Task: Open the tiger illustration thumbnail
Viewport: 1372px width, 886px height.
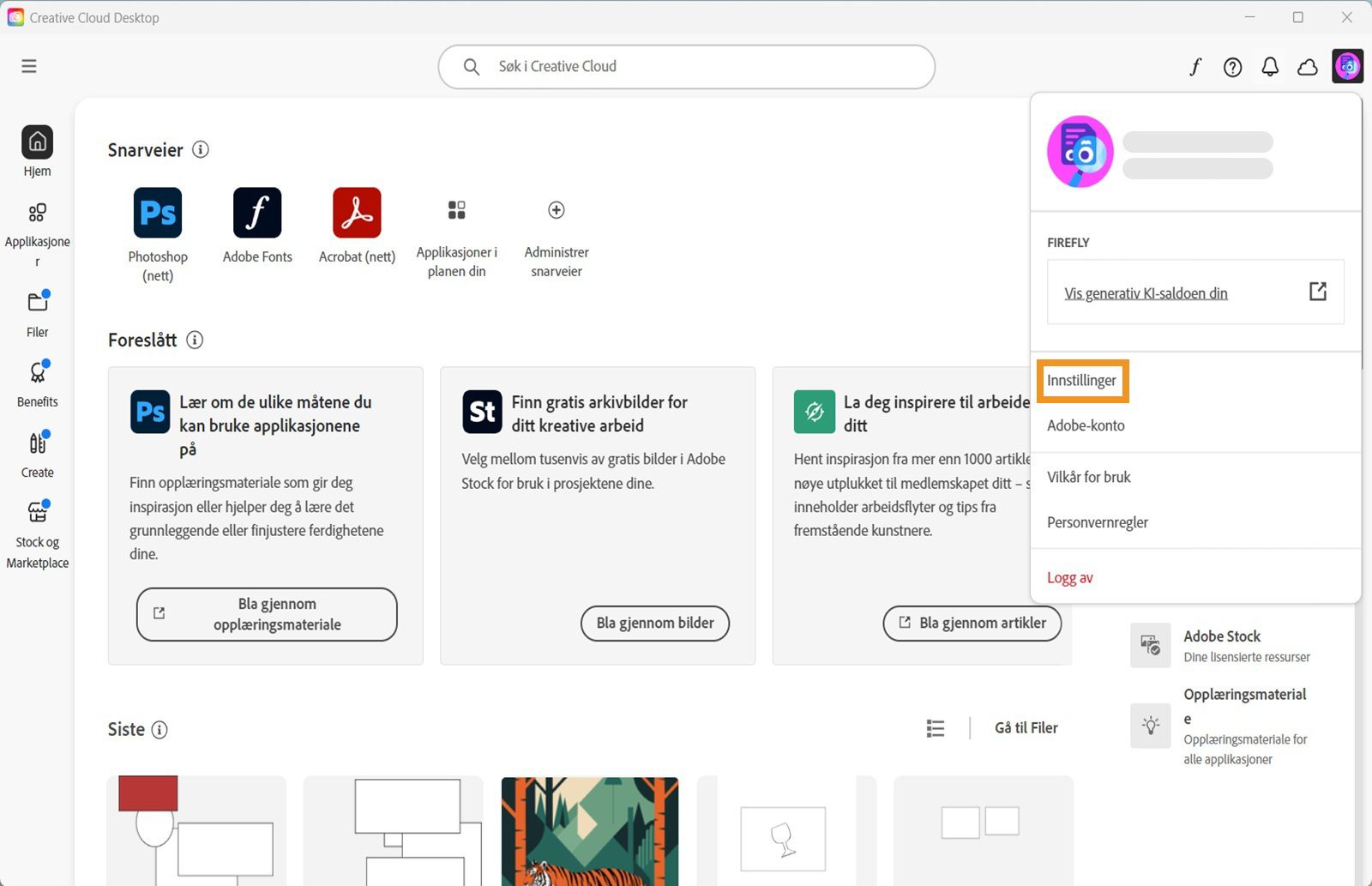Action: (x=590, y=831)
